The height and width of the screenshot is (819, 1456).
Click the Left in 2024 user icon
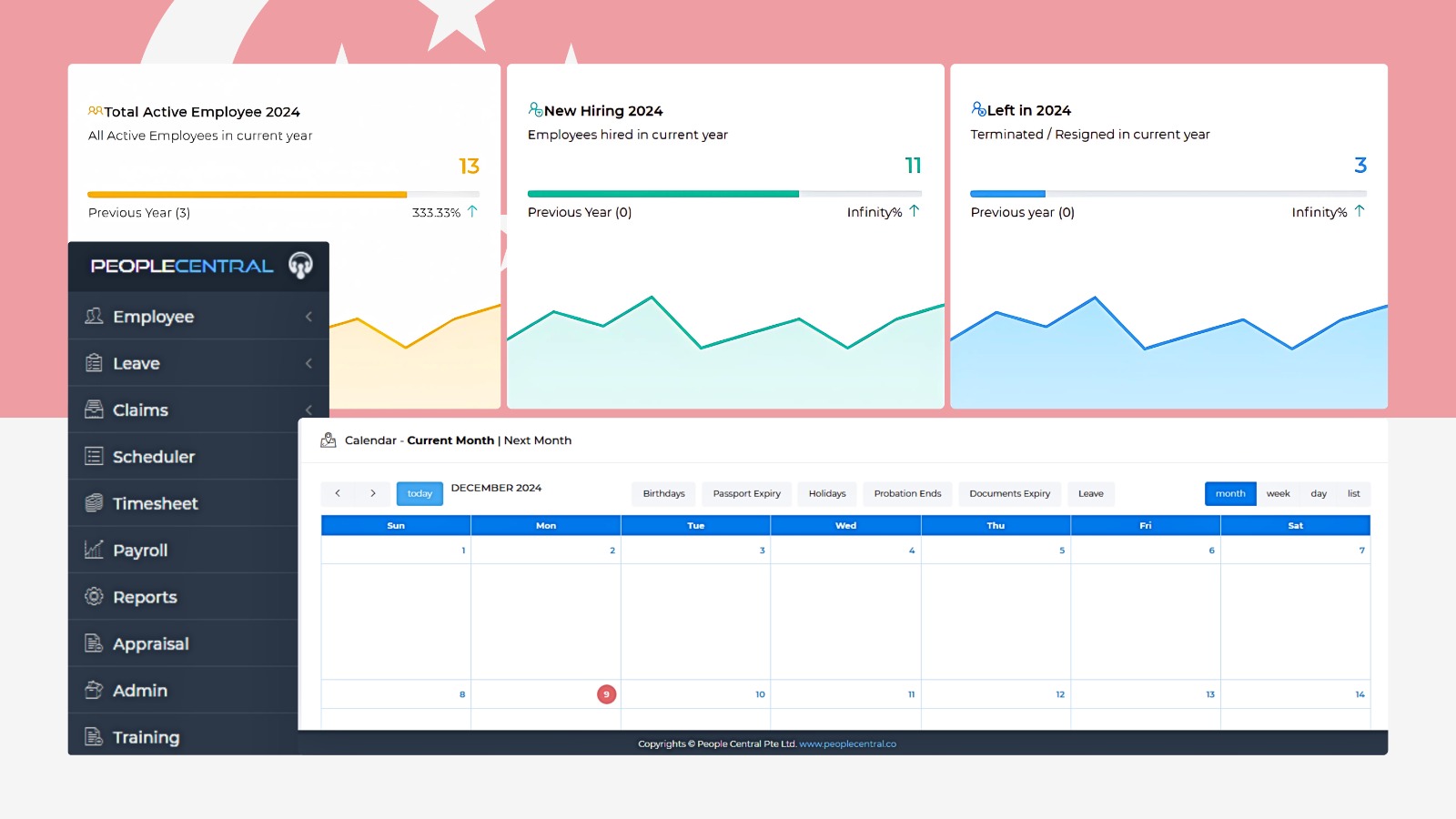[978, 108]
